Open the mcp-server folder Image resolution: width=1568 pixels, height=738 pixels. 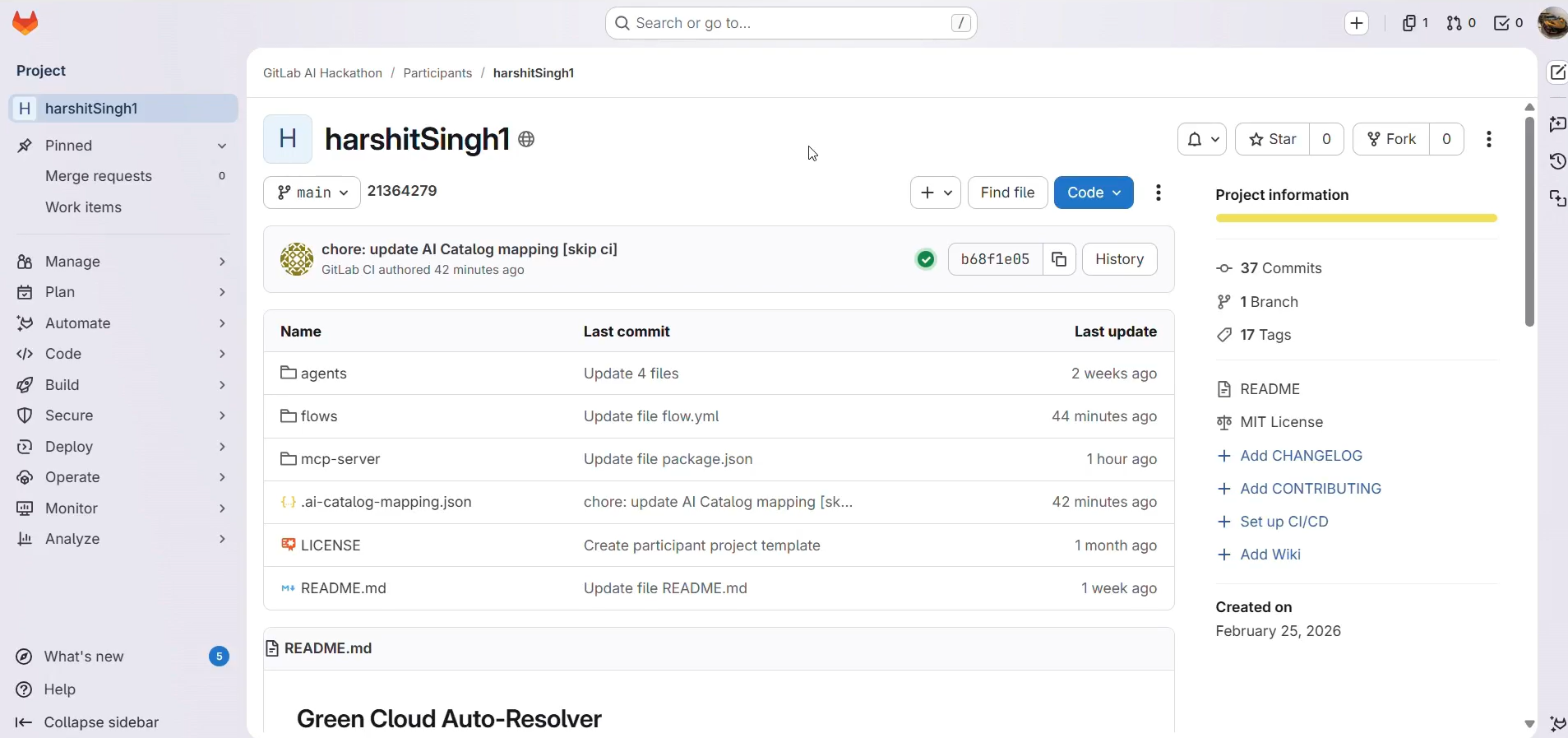pos(340,459)
